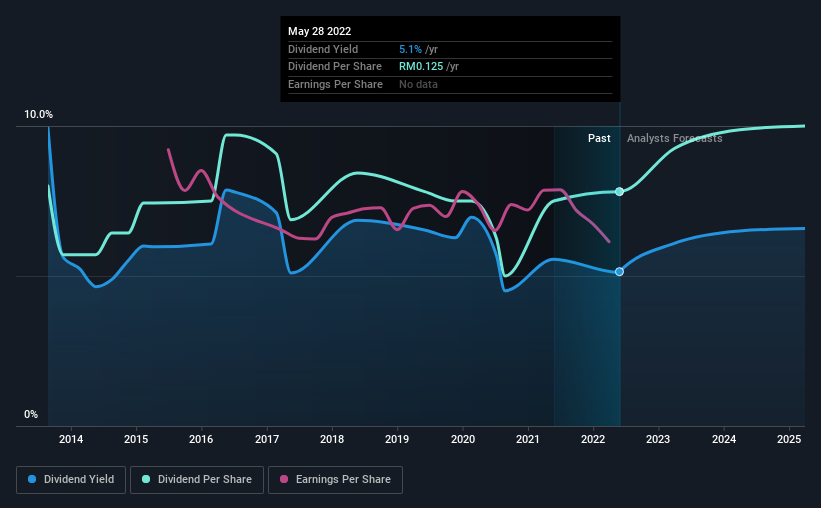Click the Past region label
The height and width of the screenshot is (508, 821).
point(599,138)
